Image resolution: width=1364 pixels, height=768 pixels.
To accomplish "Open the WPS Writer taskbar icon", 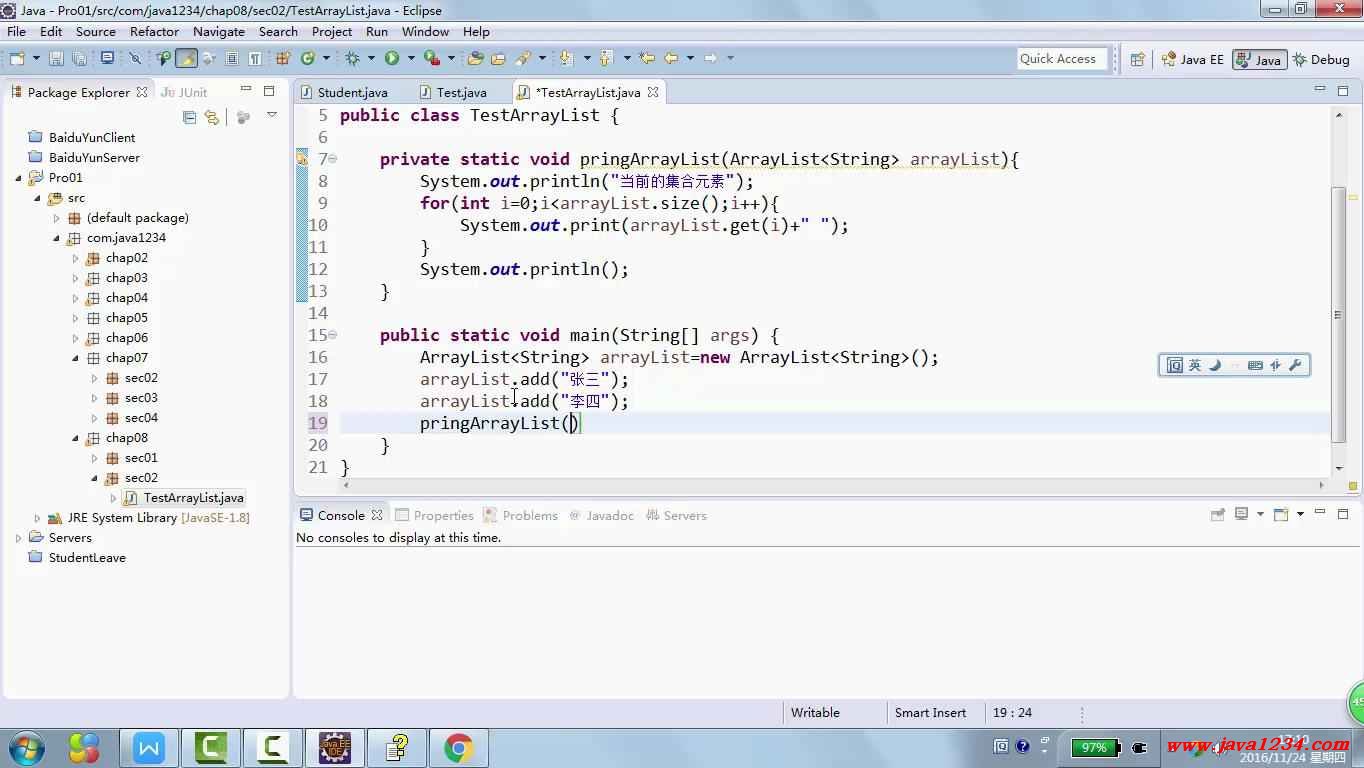I will 149,747.
